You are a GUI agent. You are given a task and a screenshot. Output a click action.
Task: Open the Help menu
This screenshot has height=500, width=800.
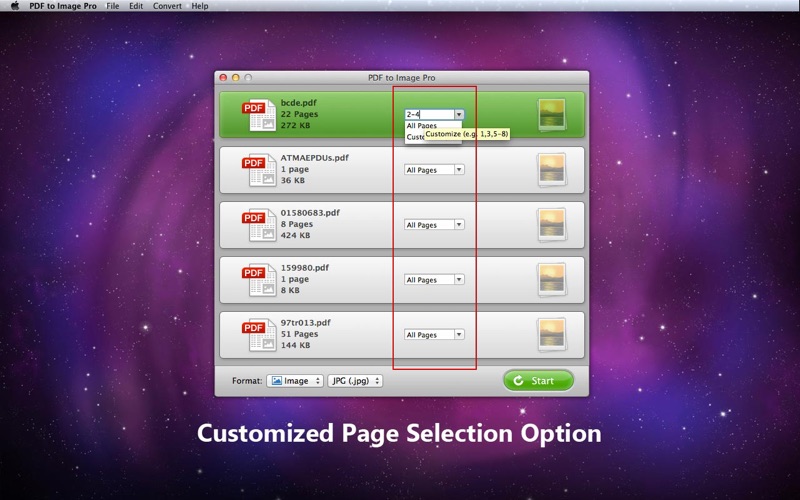click(x=200, y=6)
